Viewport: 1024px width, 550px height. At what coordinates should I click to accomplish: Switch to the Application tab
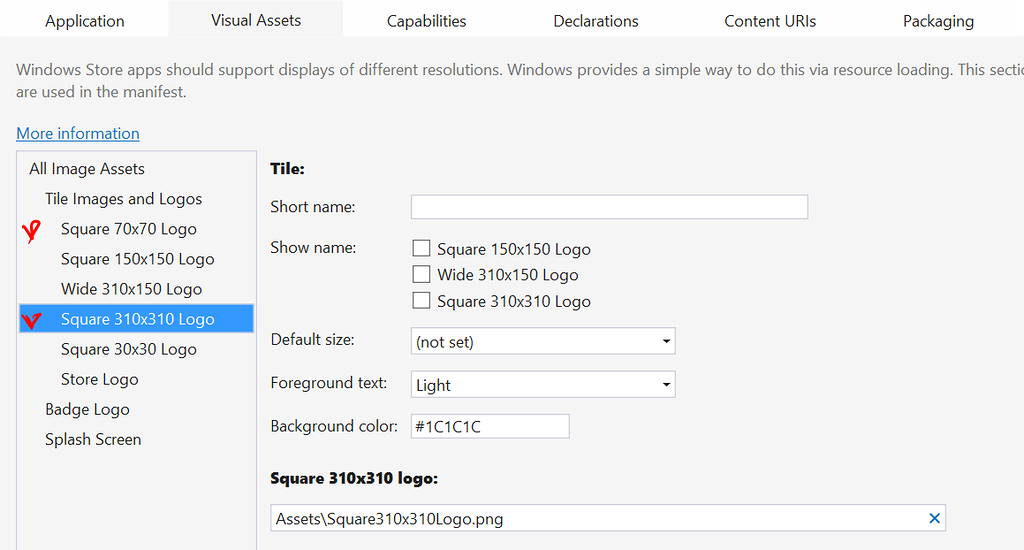pyautogui.click(x=85, y=20)
